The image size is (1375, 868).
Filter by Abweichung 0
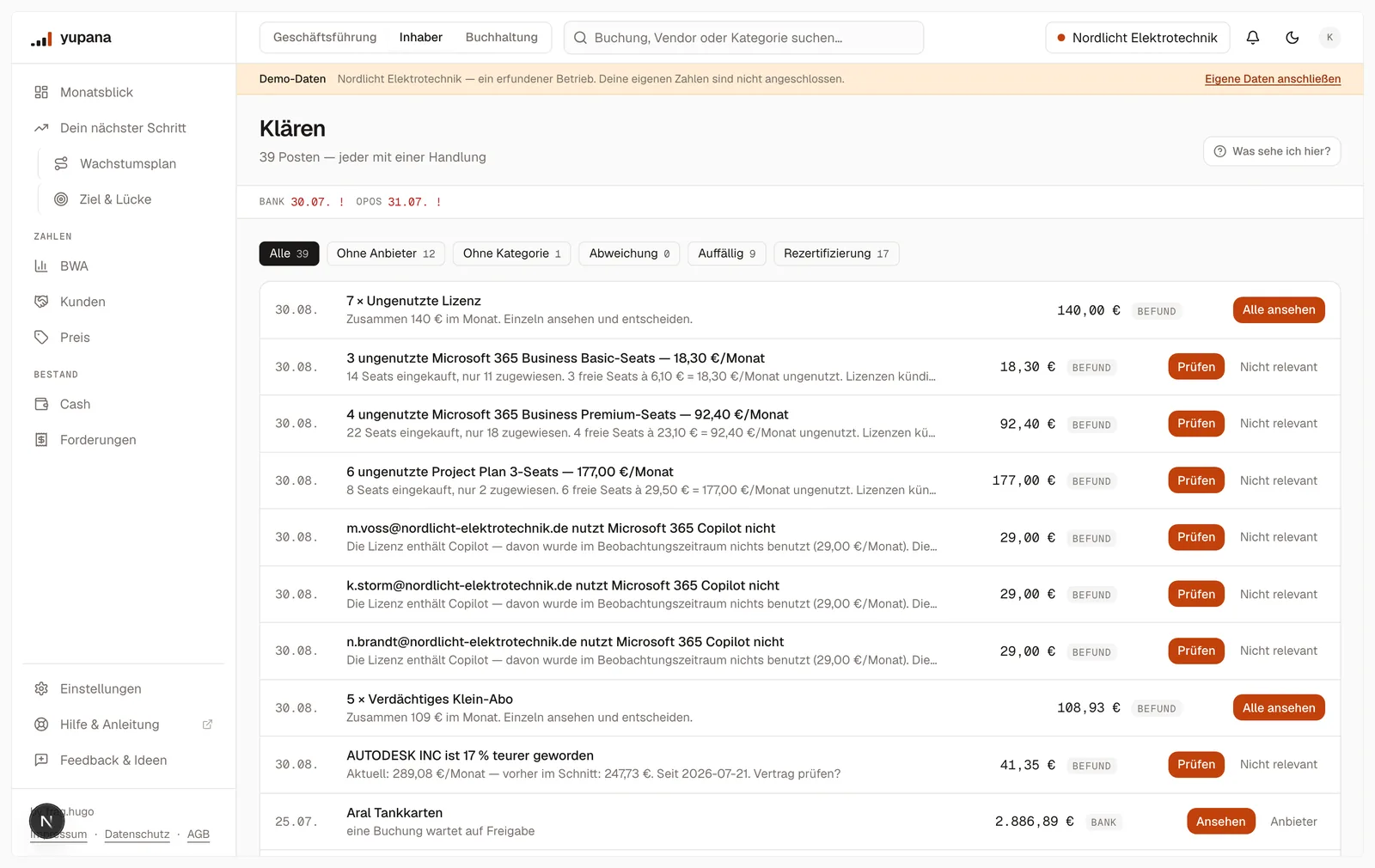pos(629,254)
